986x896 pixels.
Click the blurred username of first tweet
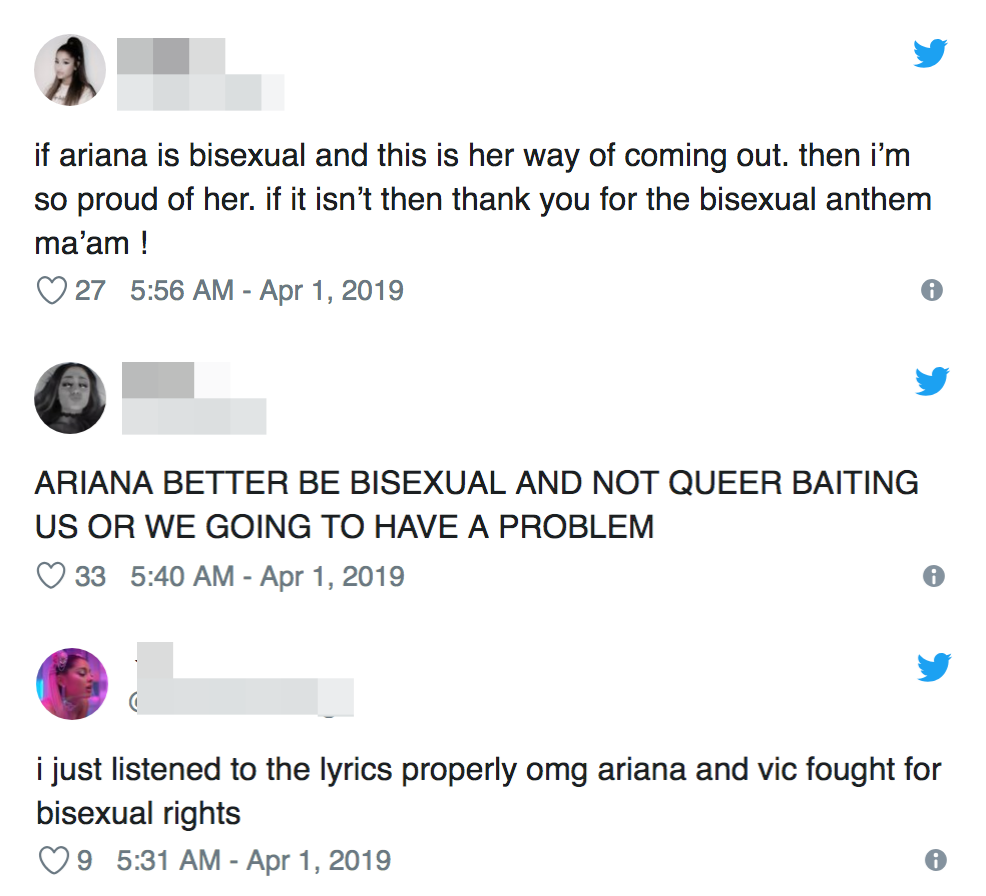pyautogui.click(x=171, y=56)
